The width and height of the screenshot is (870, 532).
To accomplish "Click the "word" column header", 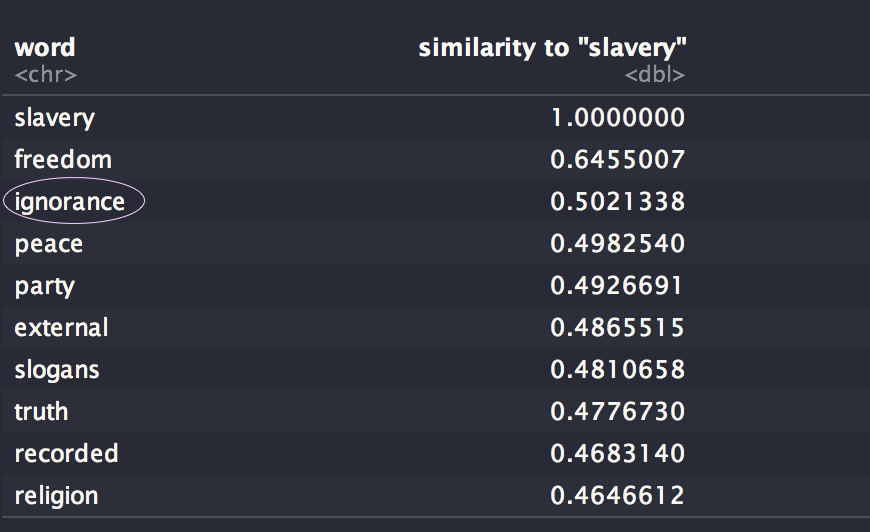I will point(45,47).
